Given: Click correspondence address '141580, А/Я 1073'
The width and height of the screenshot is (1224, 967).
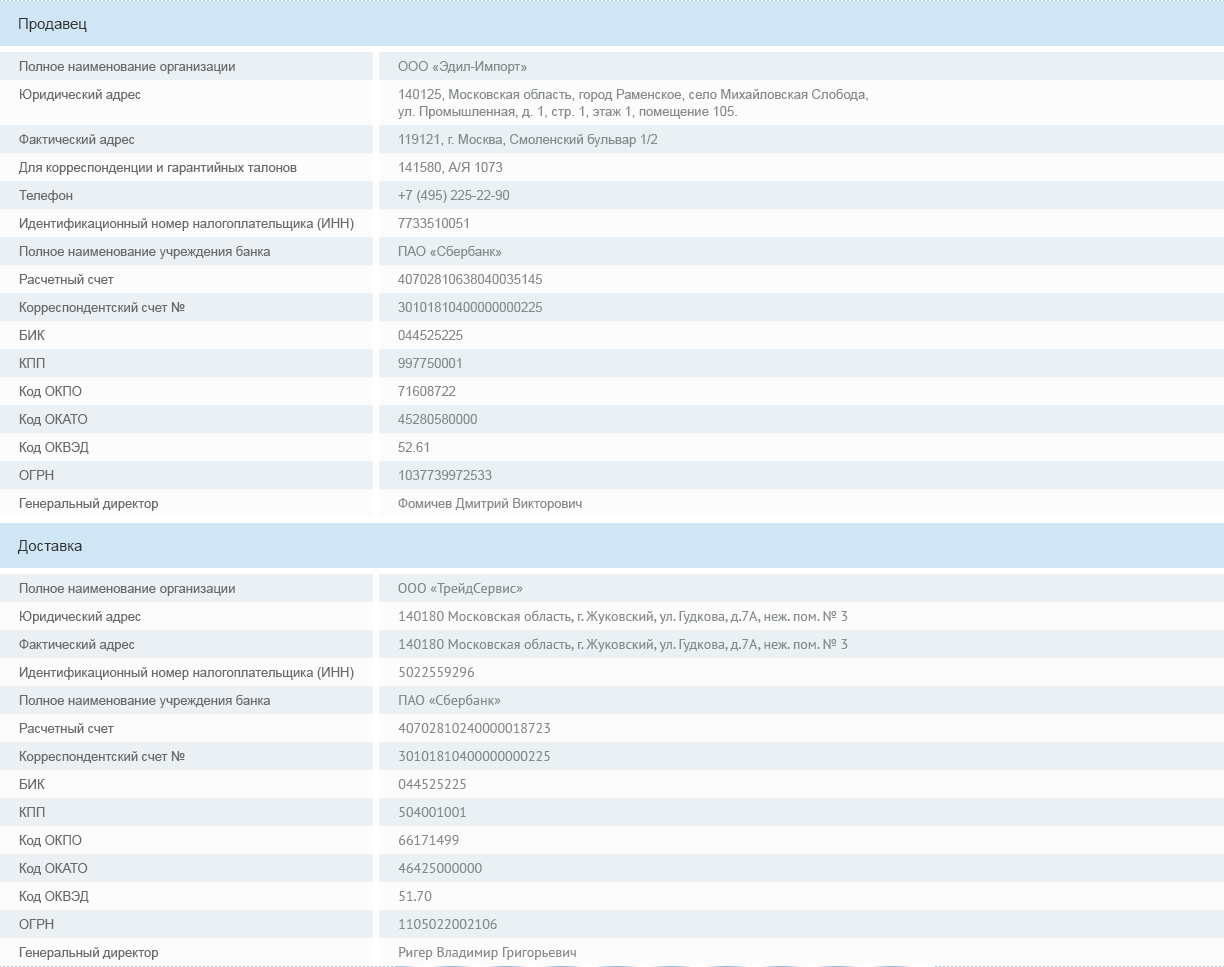Looking at the screenshot, I should 450,167.
